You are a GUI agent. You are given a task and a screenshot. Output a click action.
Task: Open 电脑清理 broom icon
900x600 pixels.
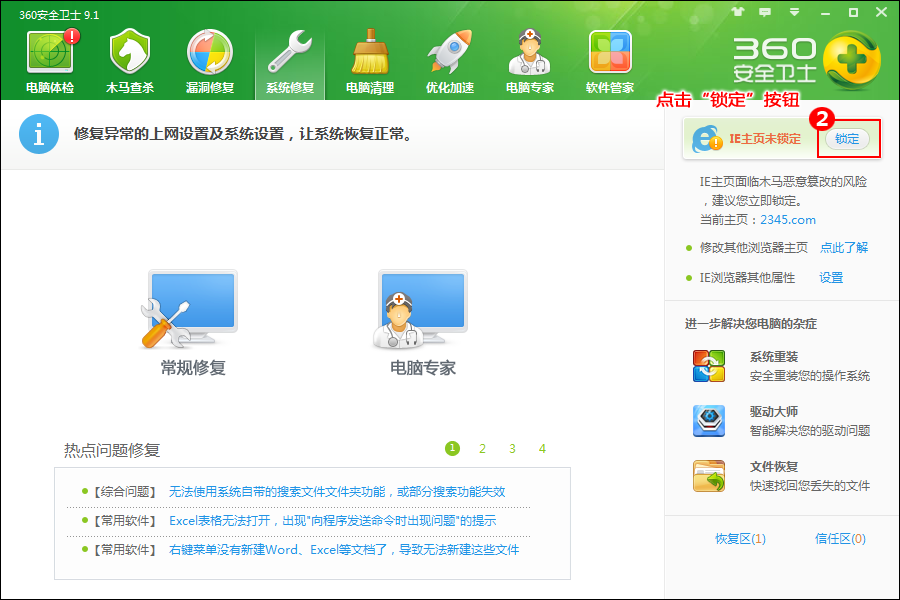click(370, 52)
